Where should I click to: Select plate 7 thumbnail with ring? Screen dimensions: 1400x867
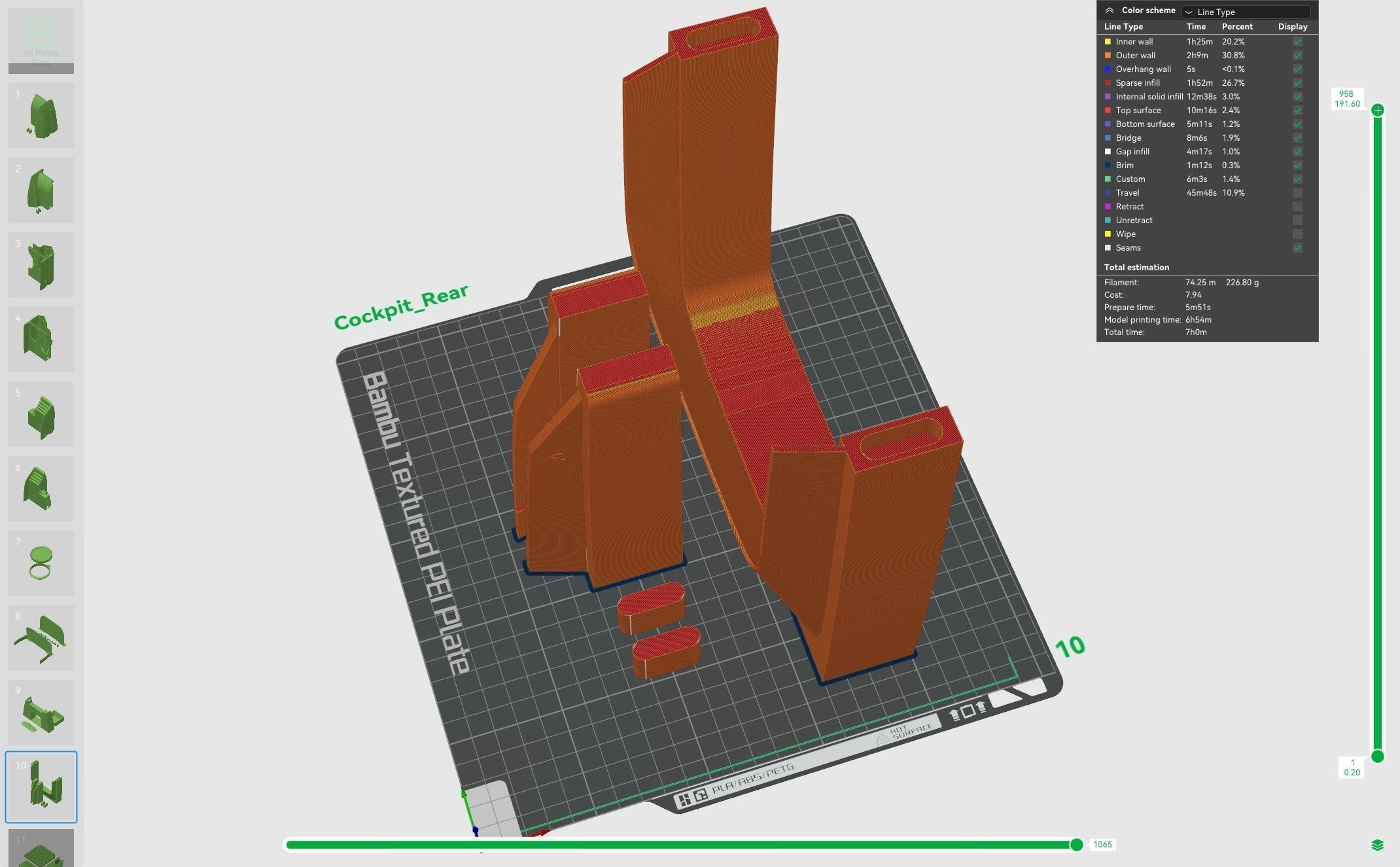tap(41, 563)
